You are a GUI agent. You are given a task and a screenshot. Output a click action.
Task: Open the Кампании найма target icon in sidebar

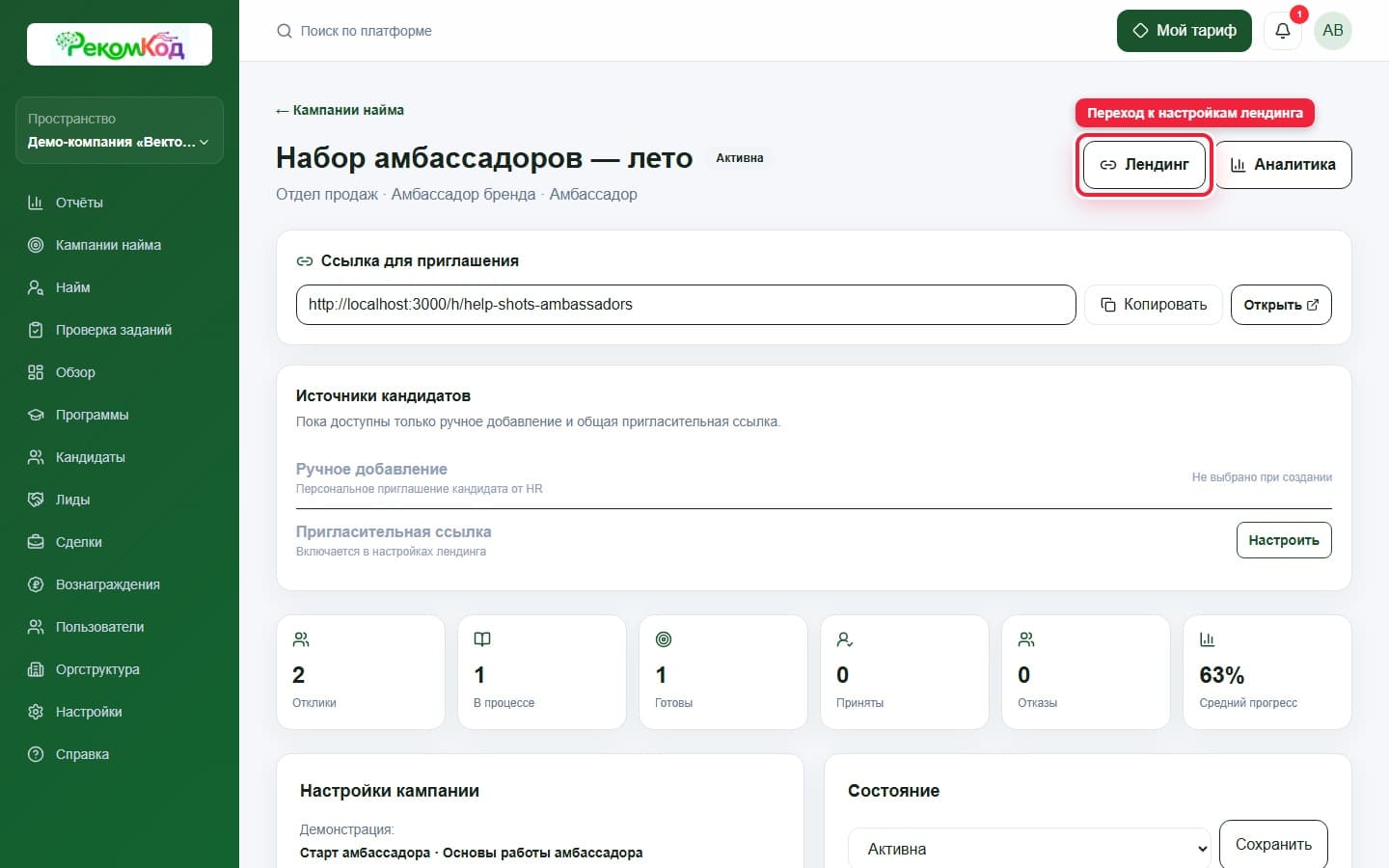point(36,245)
